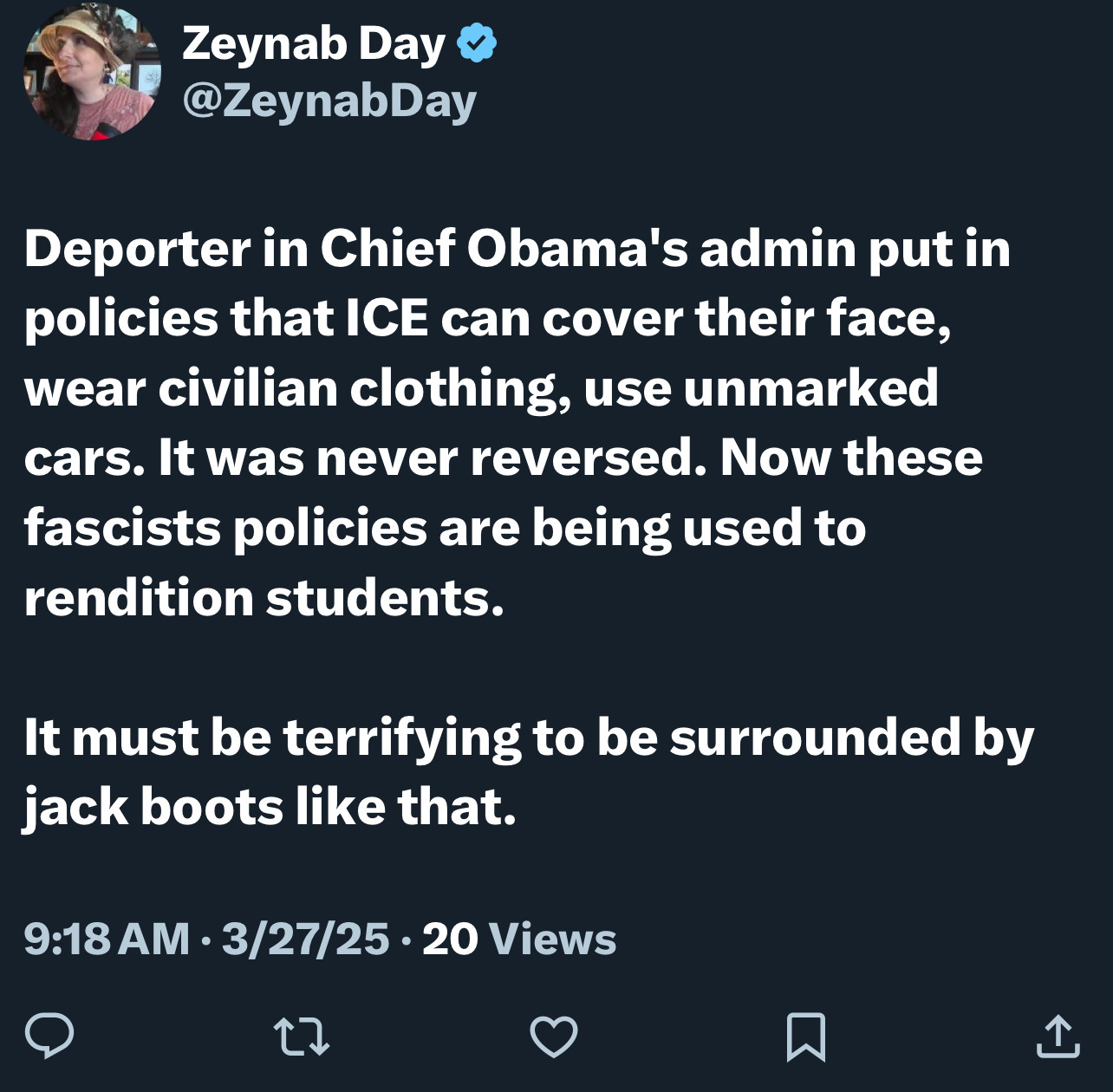Click the 3/27/25 post date
1113x1092 pixels.
tap(305, 939)
